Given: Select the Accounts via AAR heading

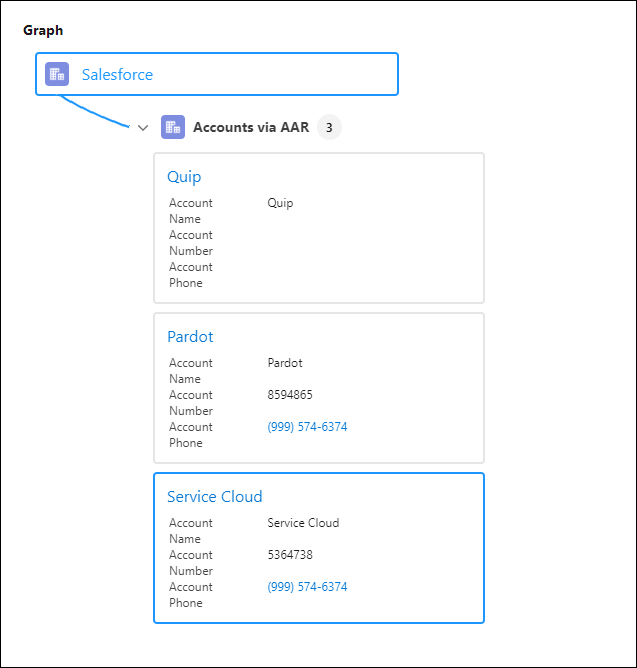Looking at the screenshot, I should [251, 127].
